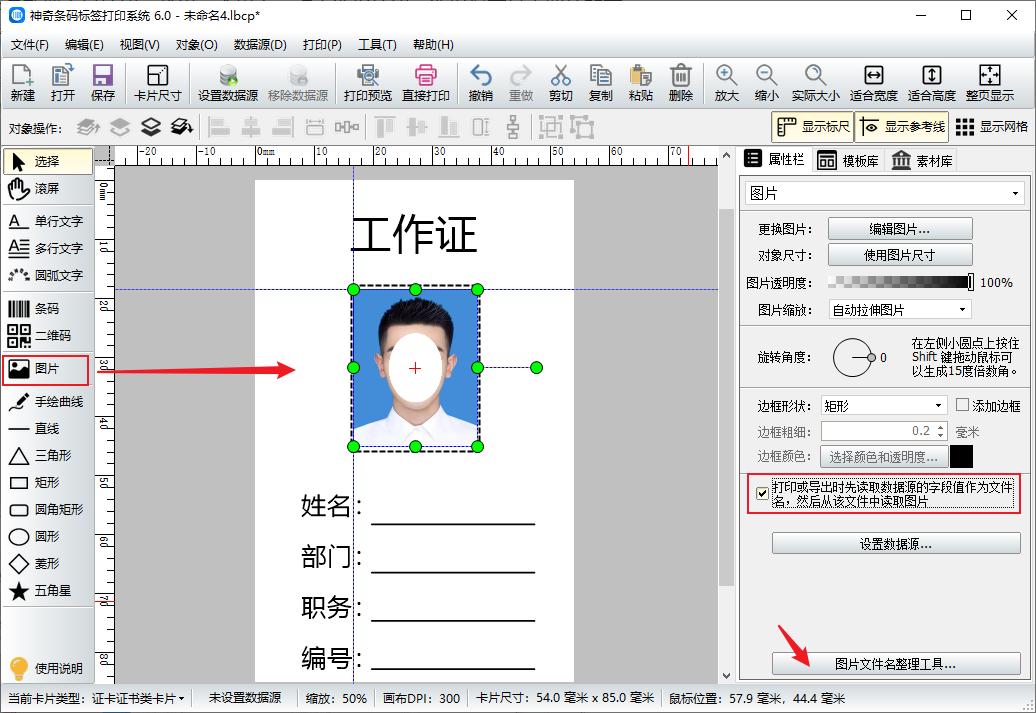Click the black 边框颜色 color swatch
Screen dimensions: 1036x713
pos(962,456)
